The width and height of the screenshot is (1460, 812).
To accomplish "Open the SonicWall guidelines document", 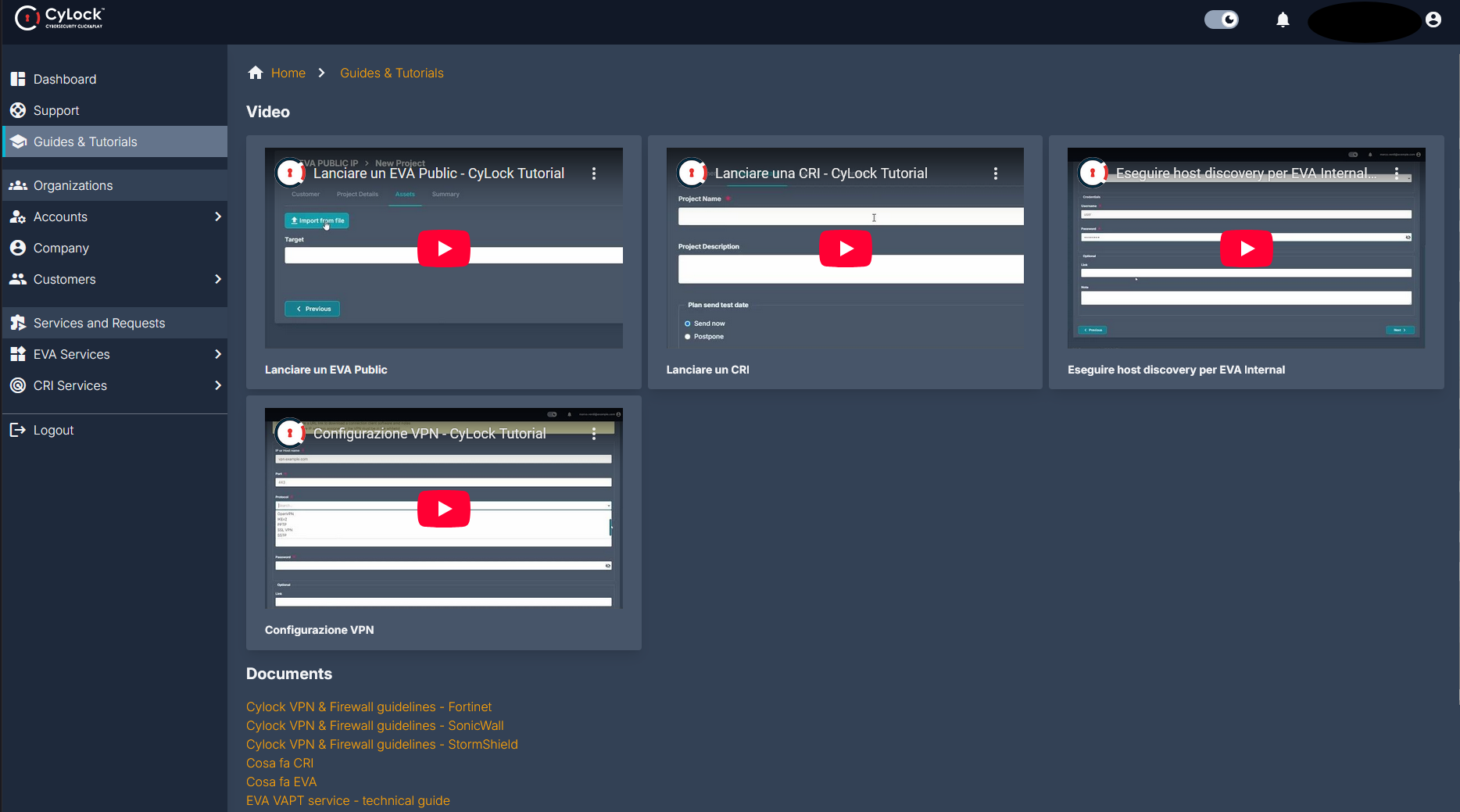I will click(x=375, y=725).
